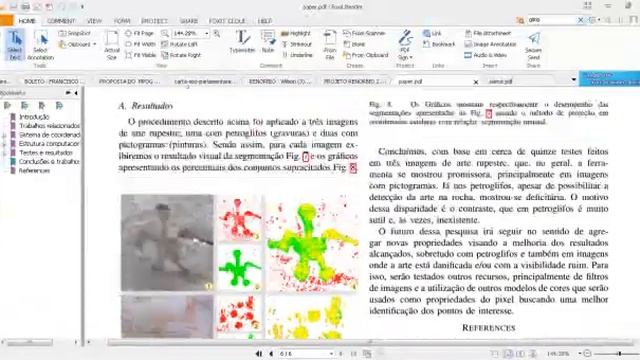
Task: Open the page number dropdown
Action: [331, 353]
